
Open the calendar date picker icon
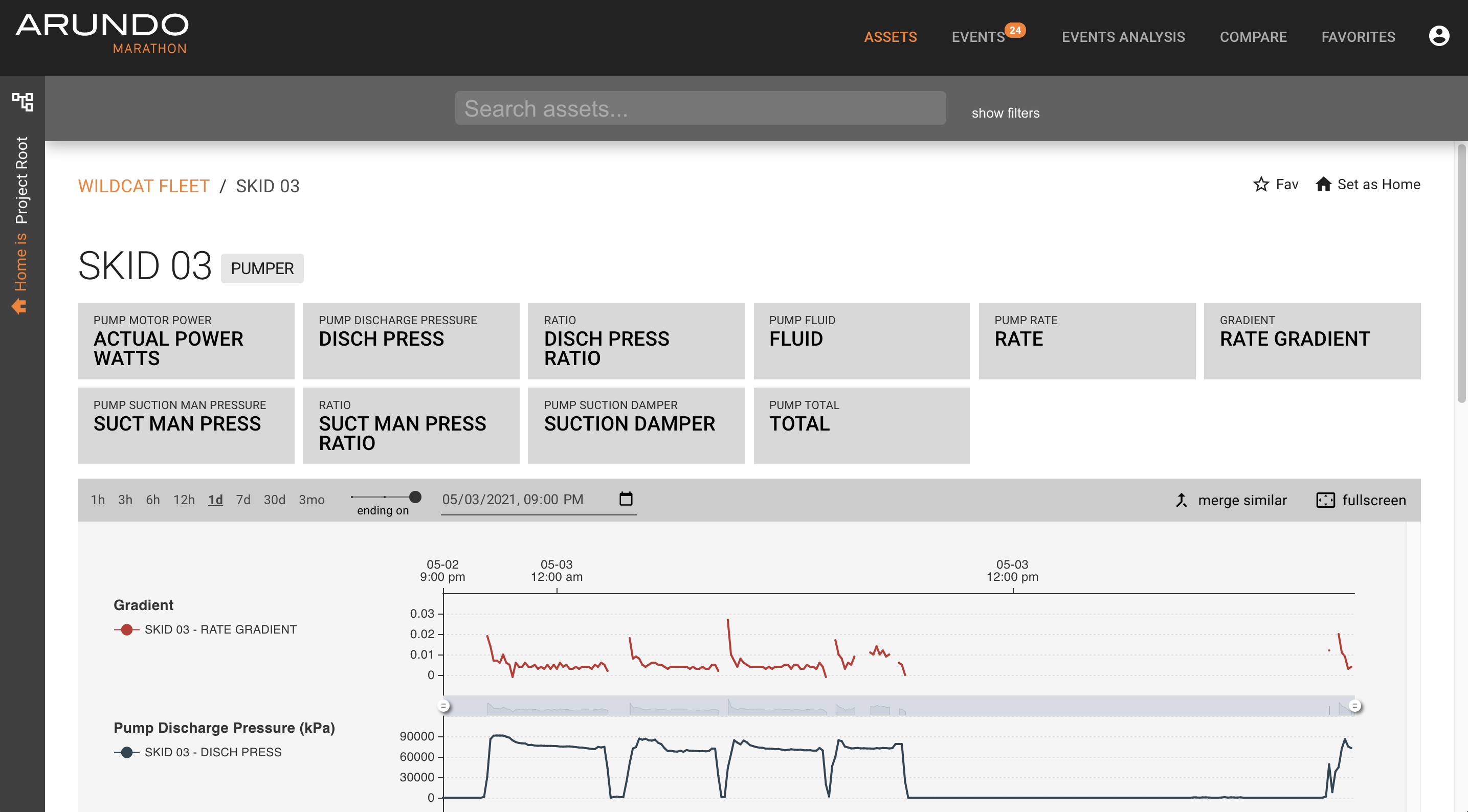pos(626,499)
